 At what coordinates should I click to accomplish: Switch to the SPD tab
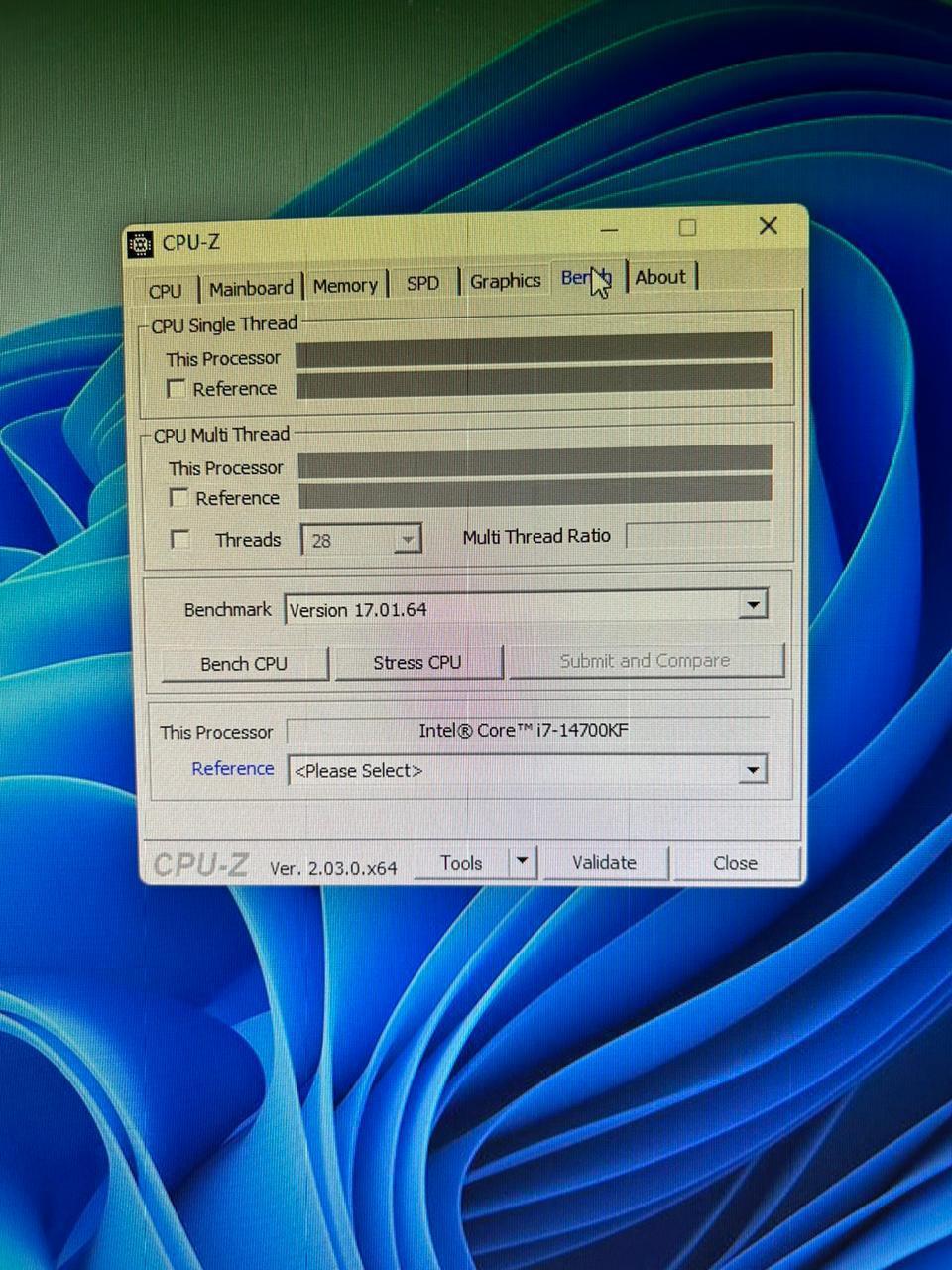(x=422, y=283)
